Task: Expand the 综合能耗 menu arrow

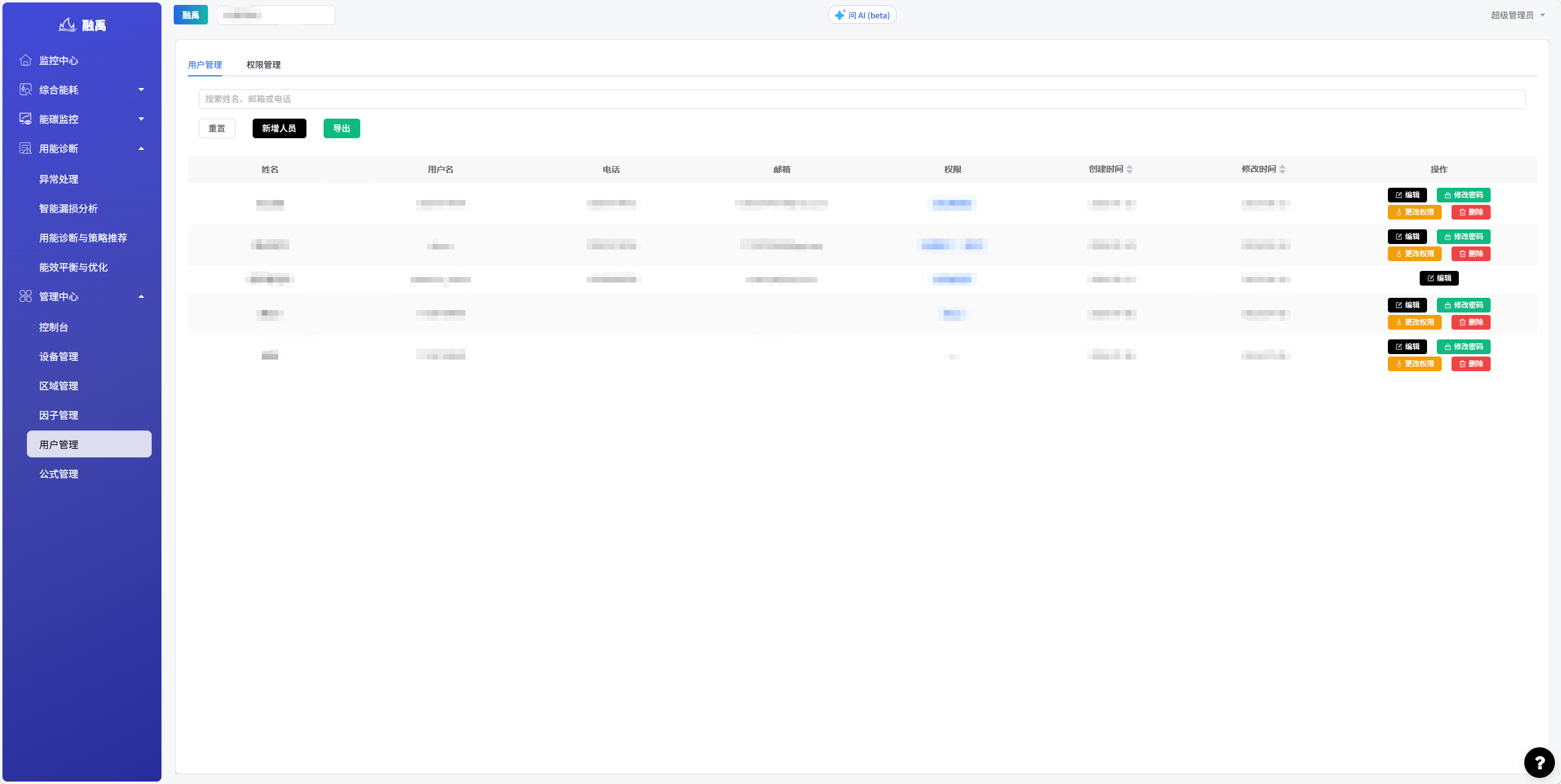Action: [x=141, y=90]
